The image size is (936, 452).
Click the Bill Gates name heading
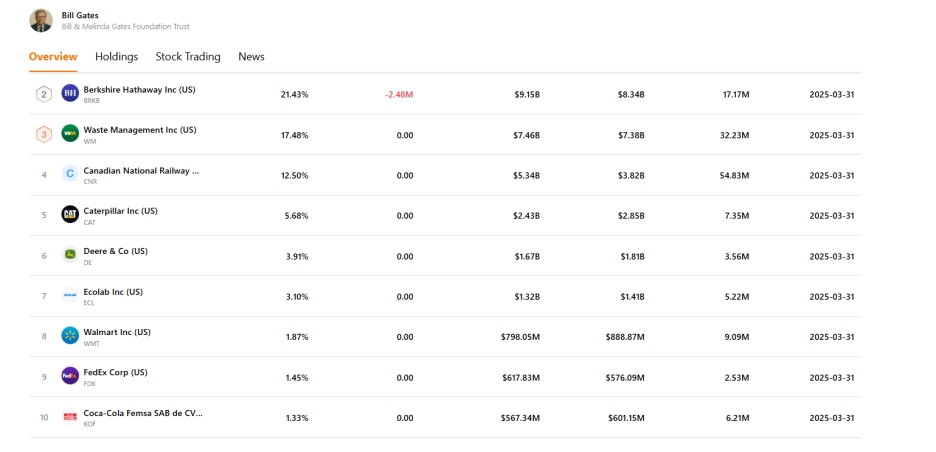pos(80,16)
